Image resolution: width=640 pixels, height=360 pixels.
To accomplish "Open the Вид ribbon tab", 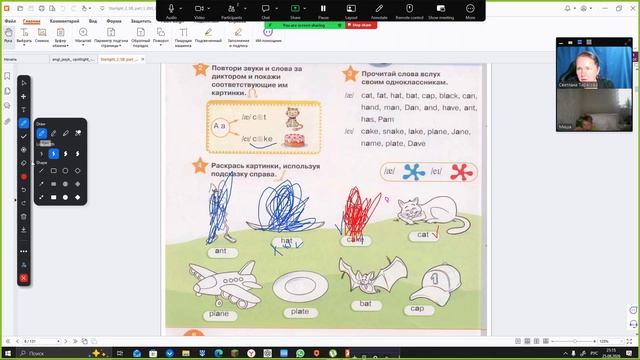I will [93, 21].
